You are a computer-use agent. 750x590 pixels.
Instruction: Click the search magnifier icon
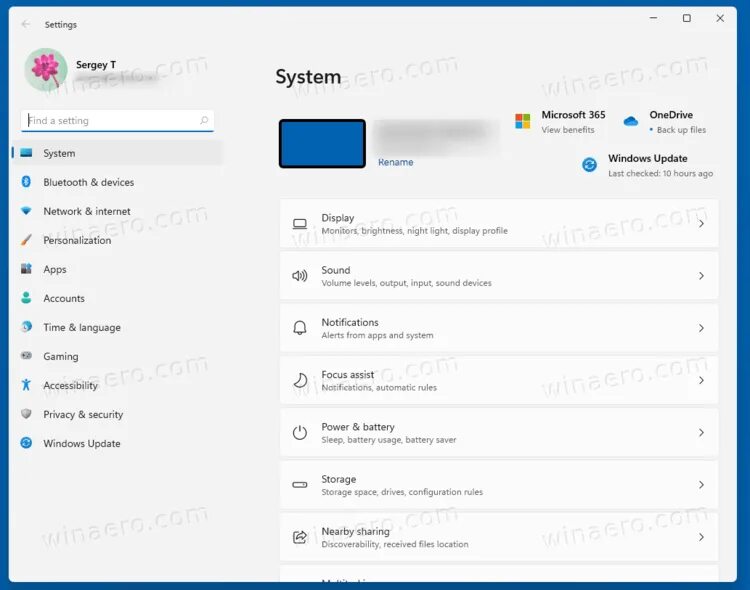coord(204,120)
